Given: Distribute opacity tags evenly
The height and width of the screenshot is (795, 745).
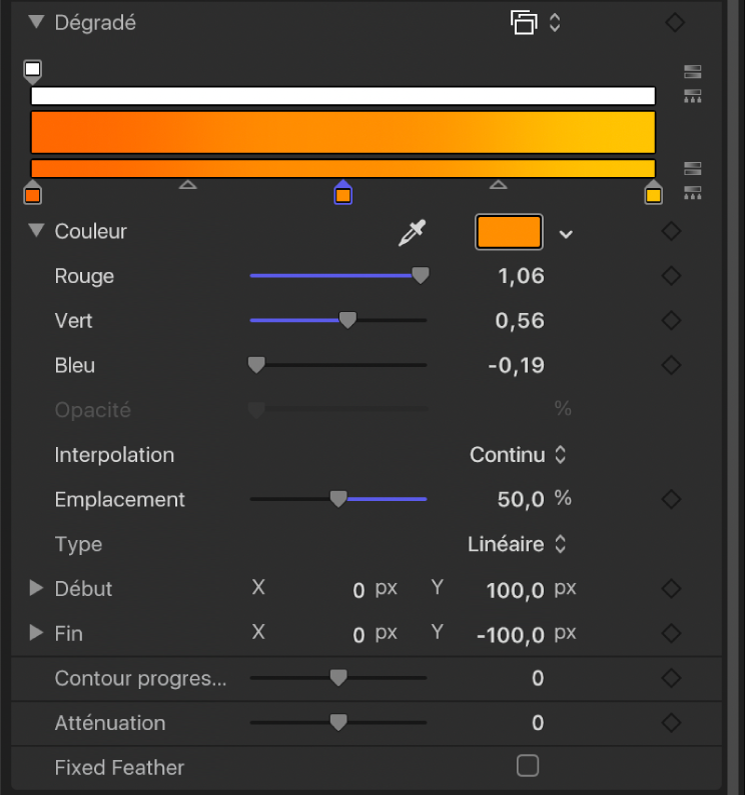Looking at the screenshot, I should 692,96.
